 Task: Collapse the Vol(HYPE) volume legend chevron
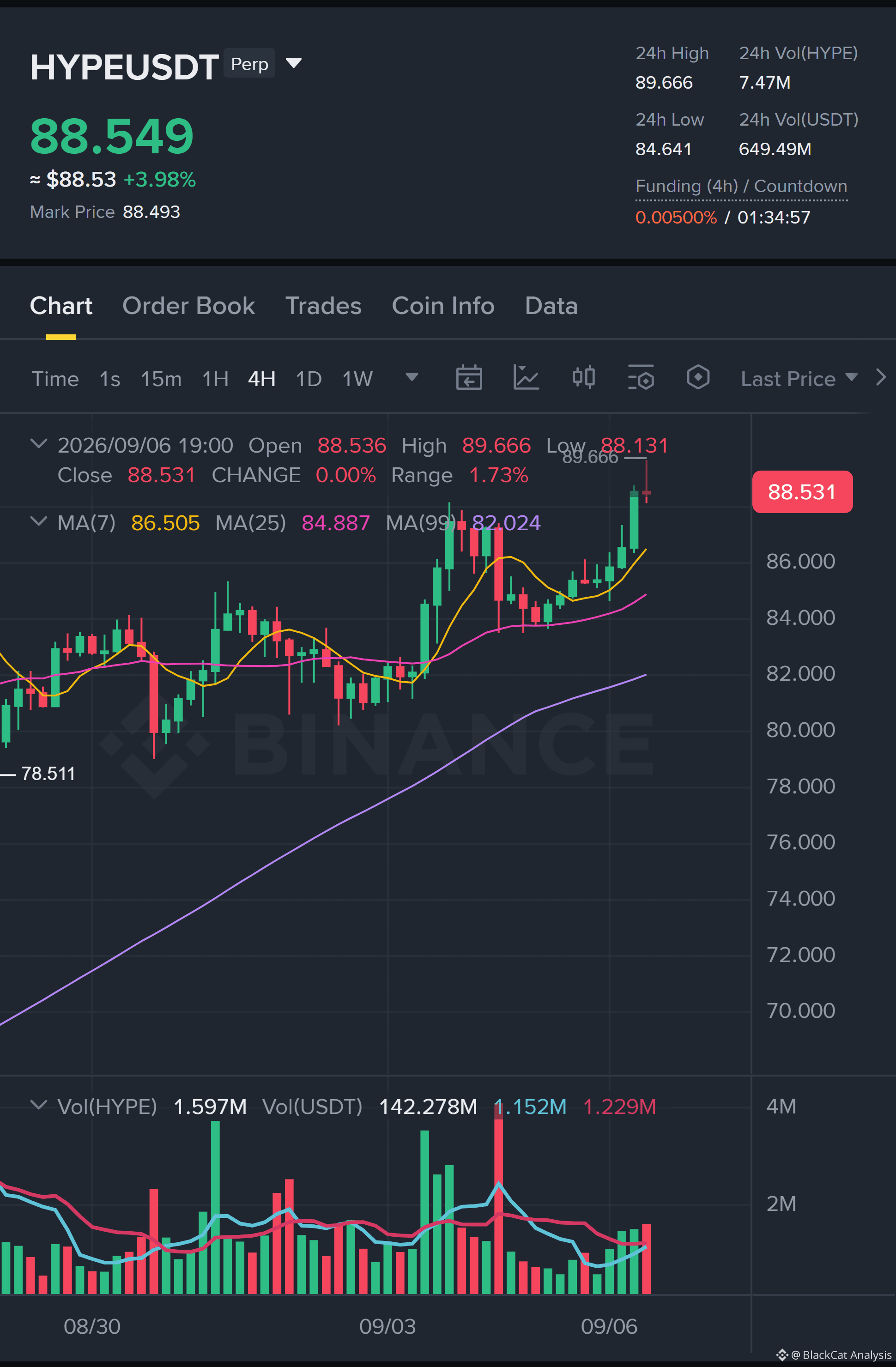(38, 1105)
